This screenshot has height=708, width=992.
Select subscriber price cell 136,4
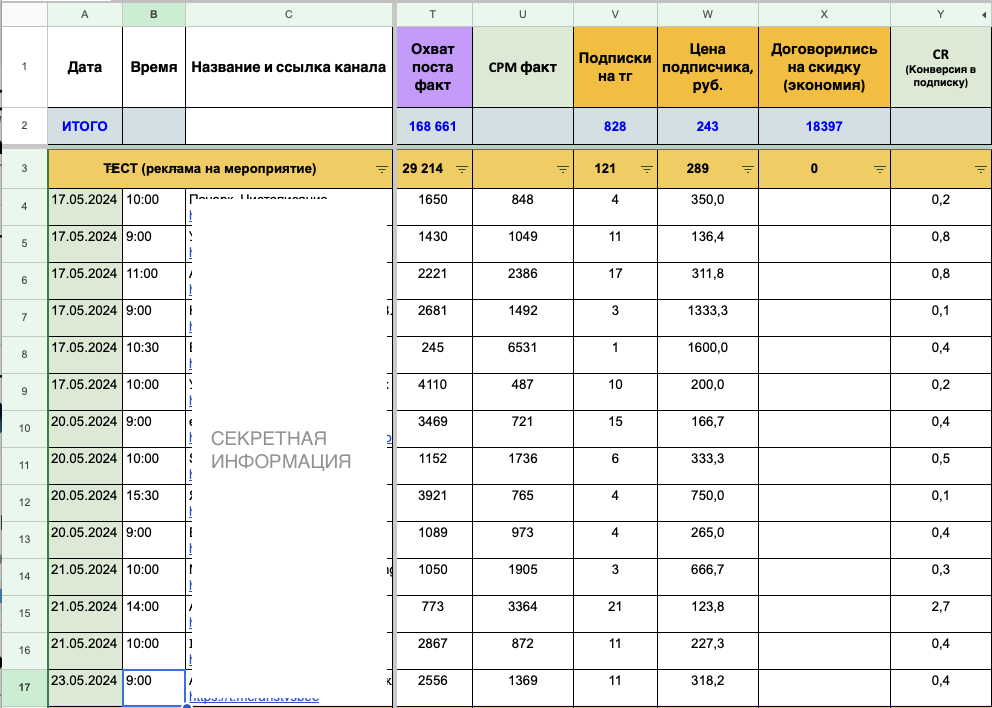707,244
